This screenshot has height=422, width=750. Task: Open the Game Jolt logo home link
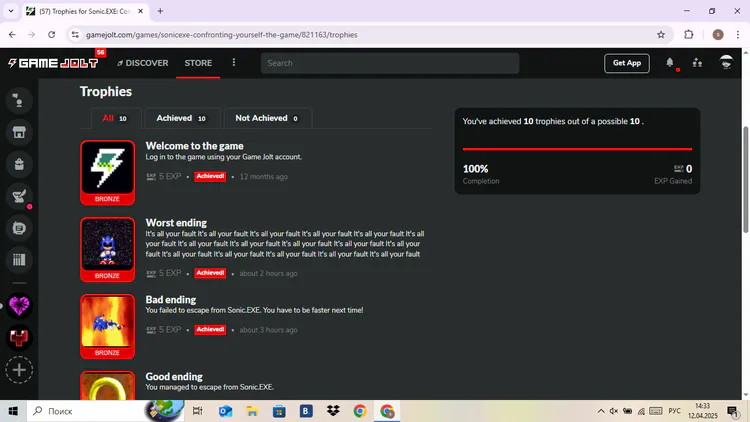53,63
